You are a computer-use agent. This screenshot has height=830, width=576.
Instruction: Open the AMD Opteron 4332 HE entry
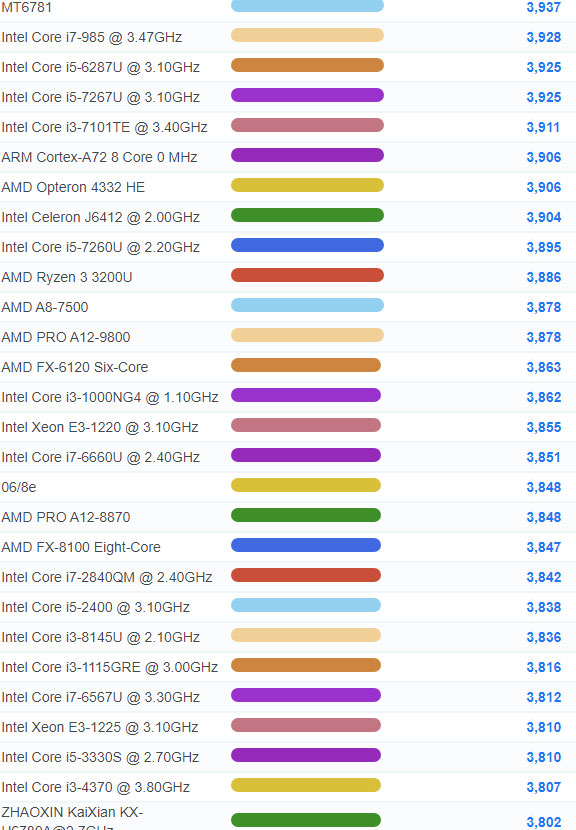[x=73, y=187]
